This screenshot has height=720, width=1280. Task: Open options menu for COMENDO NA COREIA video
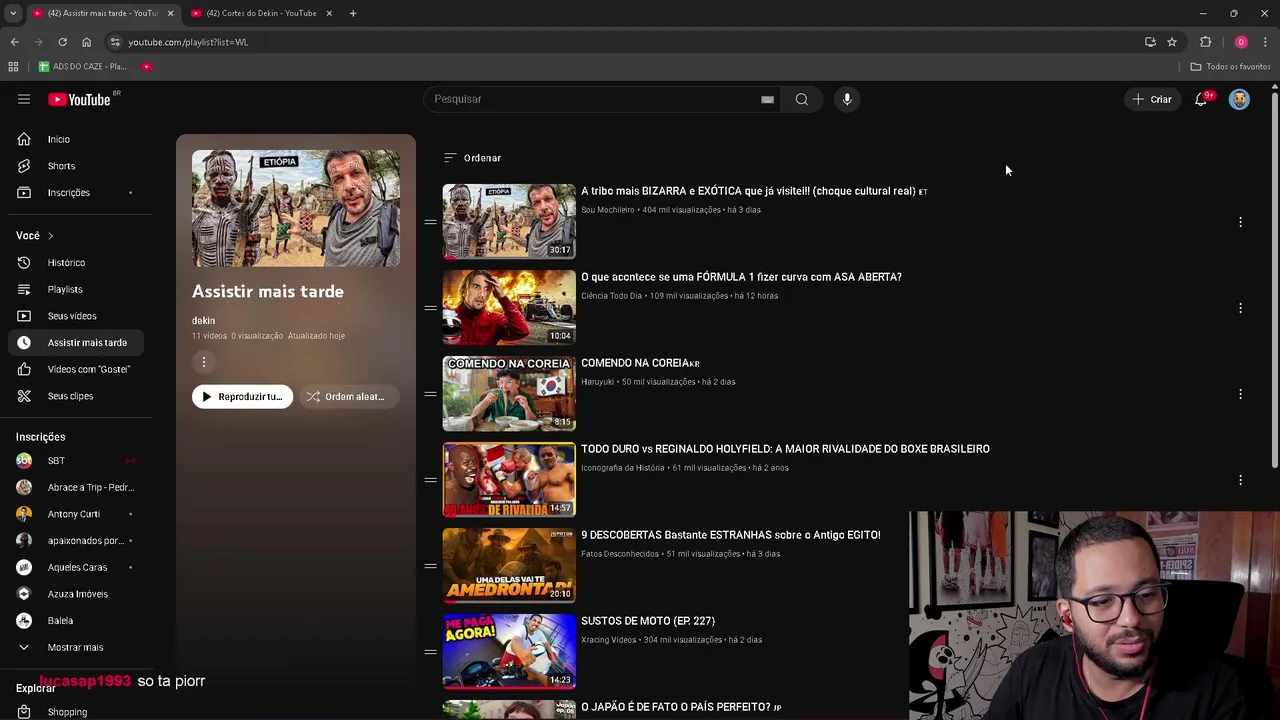point(1240,394)
